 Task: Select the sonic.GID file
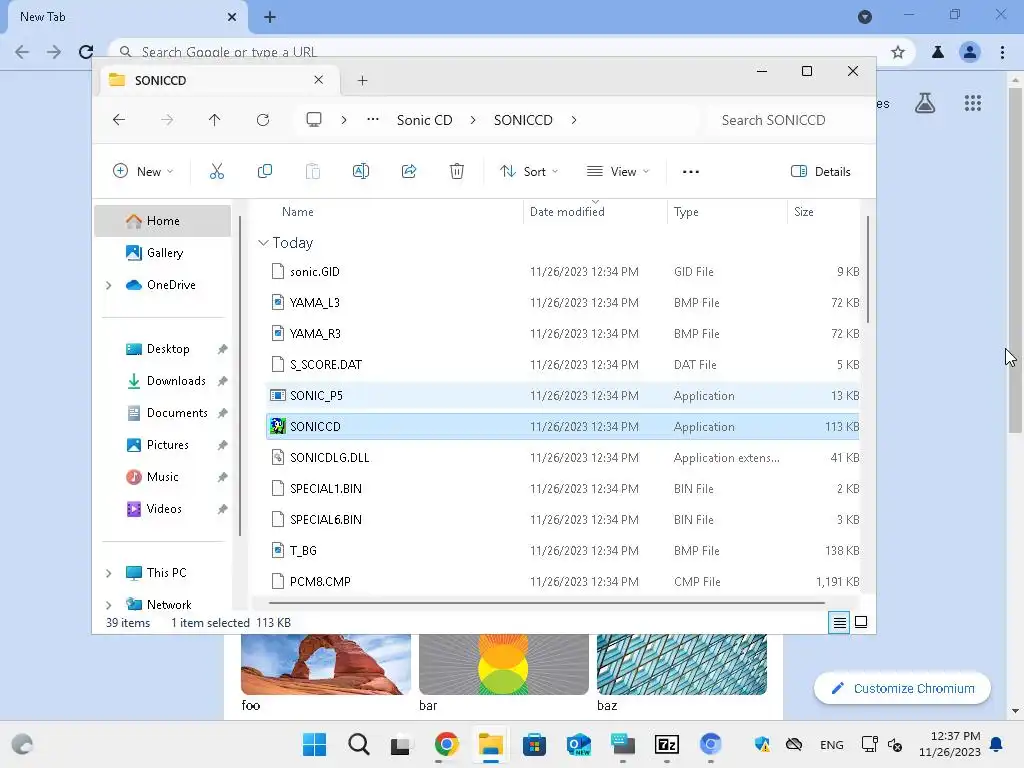pyautogui.click(x=563, y=272)
